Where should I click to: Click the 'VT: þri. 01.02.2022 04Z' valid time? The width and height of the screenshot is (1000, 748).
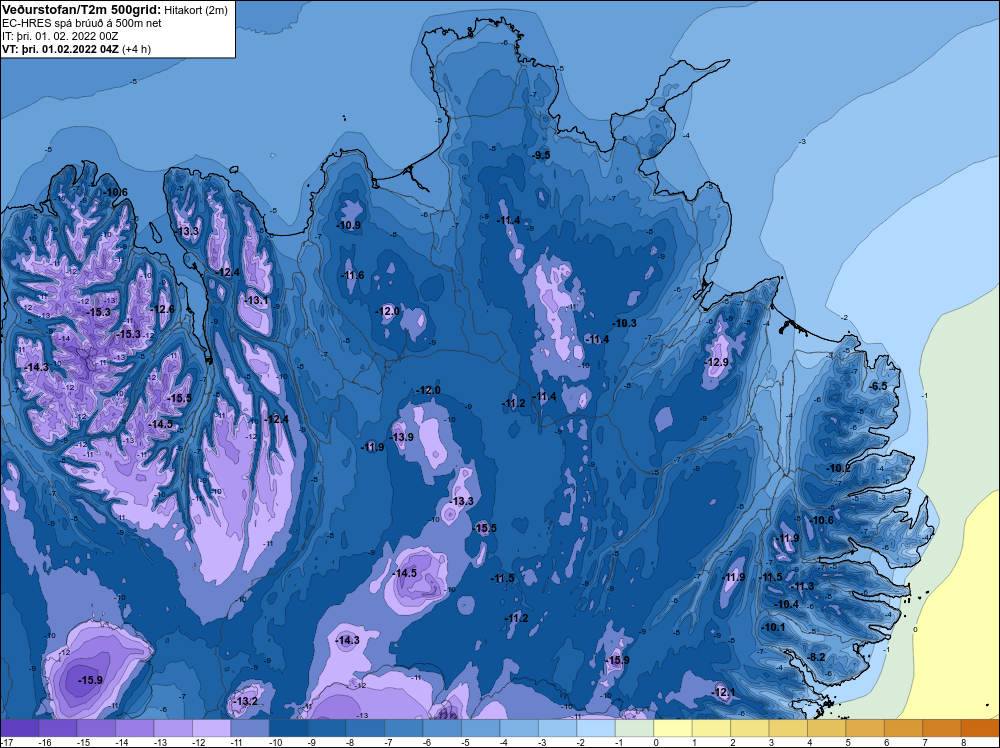point(60,49)
